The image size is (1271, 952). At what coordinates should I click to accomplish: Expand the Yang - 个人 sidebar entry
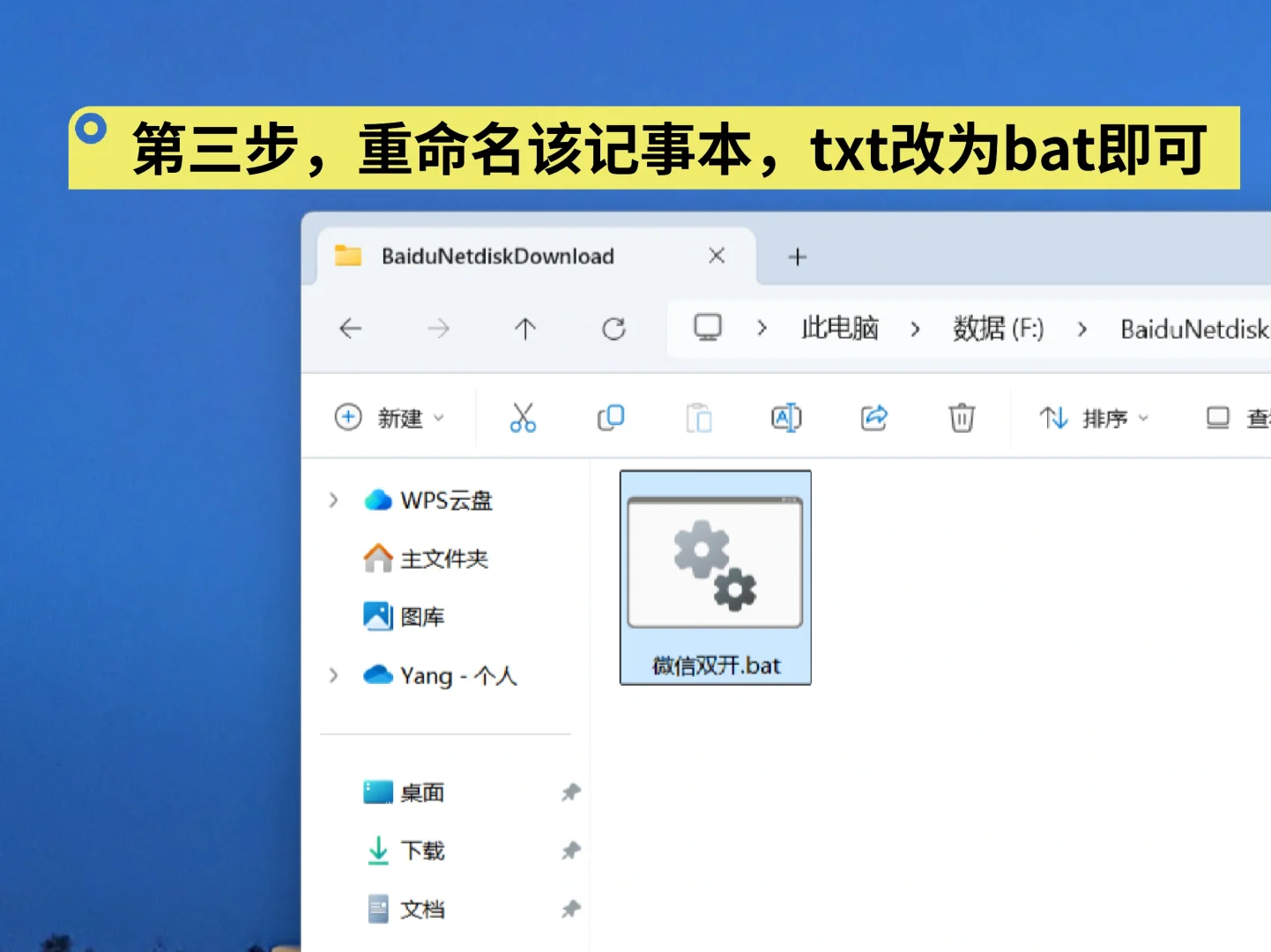(x=333, y=675)
